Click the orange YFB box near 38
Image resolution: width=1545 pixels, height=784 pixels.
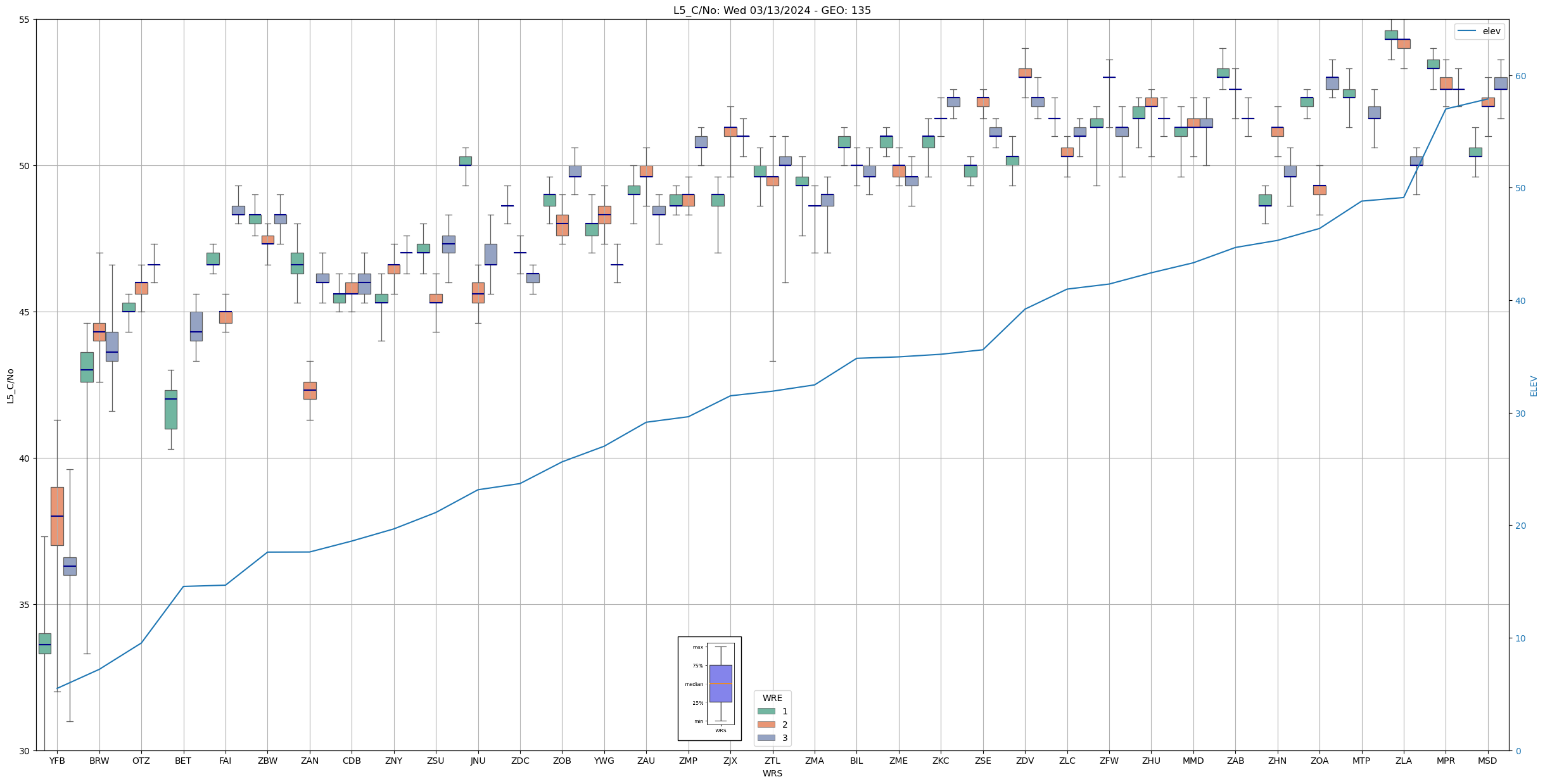[x=57, y=516]
